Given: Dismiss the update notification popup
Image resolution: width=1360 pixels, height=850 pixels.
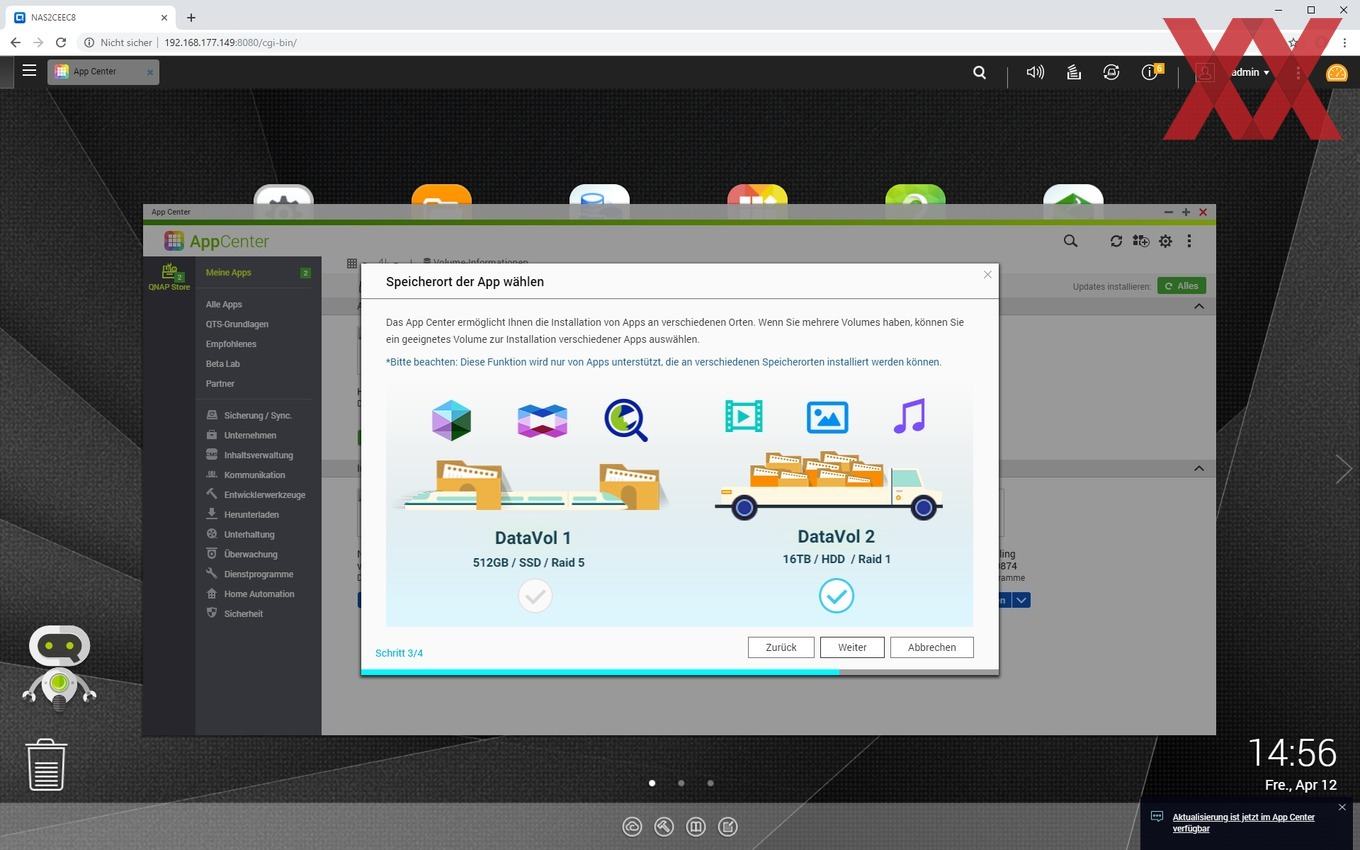Looking at the screenshot, I should (x=1342, y=807).
